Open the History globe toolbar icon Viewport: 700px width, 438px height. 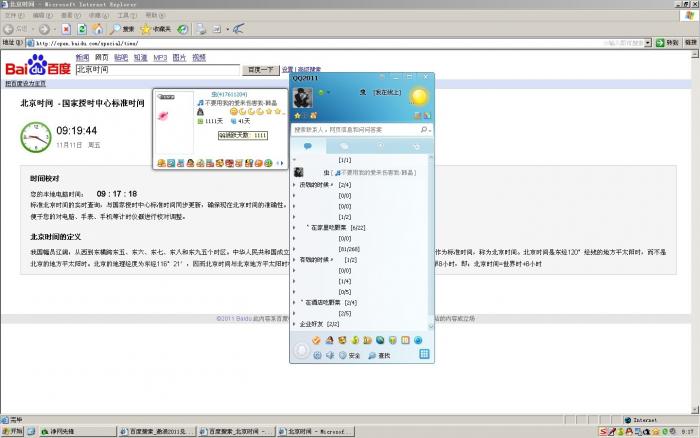(182, 29)
